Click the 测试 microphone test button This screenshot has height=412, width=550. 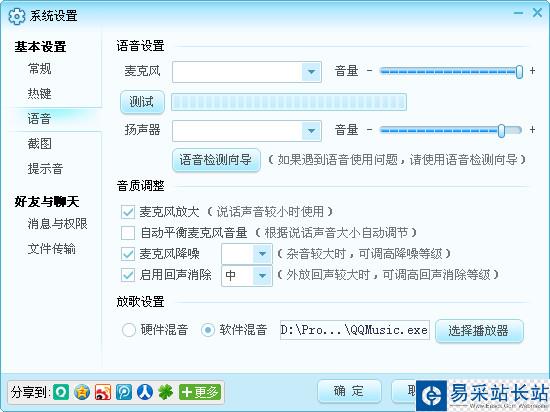pyautogui.click(x=142, y=102)
